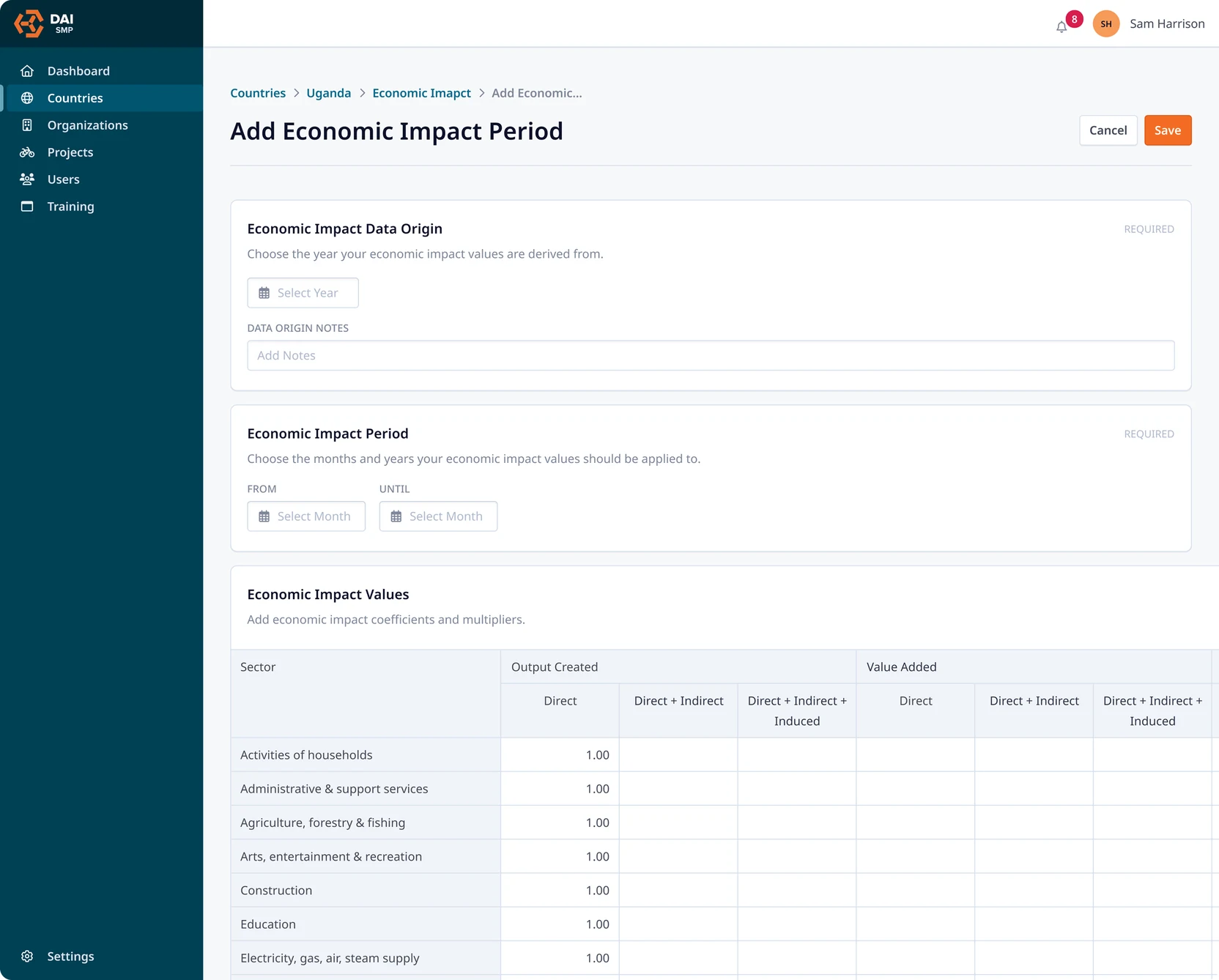This screenshot has width=1219, height=980.
Task: Click the notification count badge 8
Action: pyautogui.click(x=1074, y=19)
